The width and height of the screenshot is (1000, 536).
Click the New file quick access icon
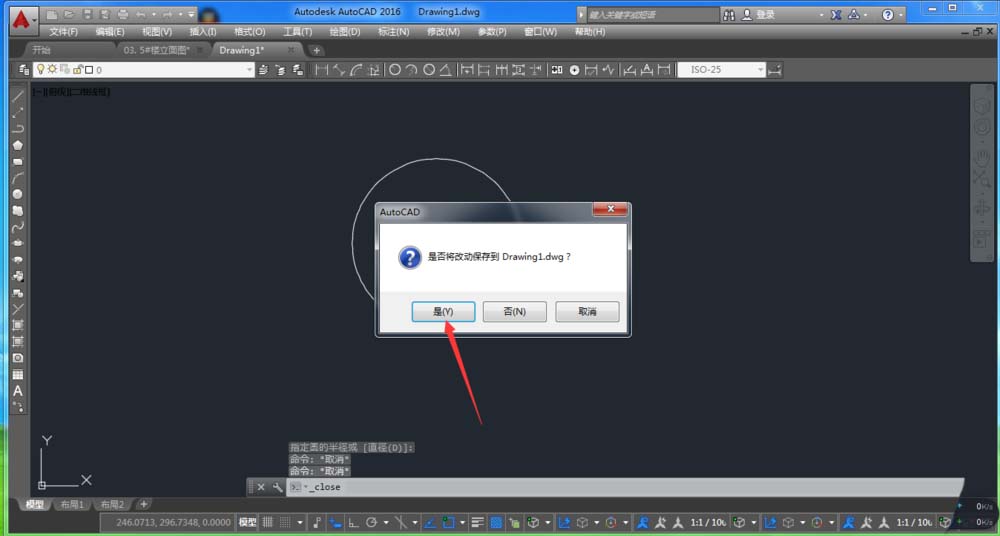coord(52,14)
